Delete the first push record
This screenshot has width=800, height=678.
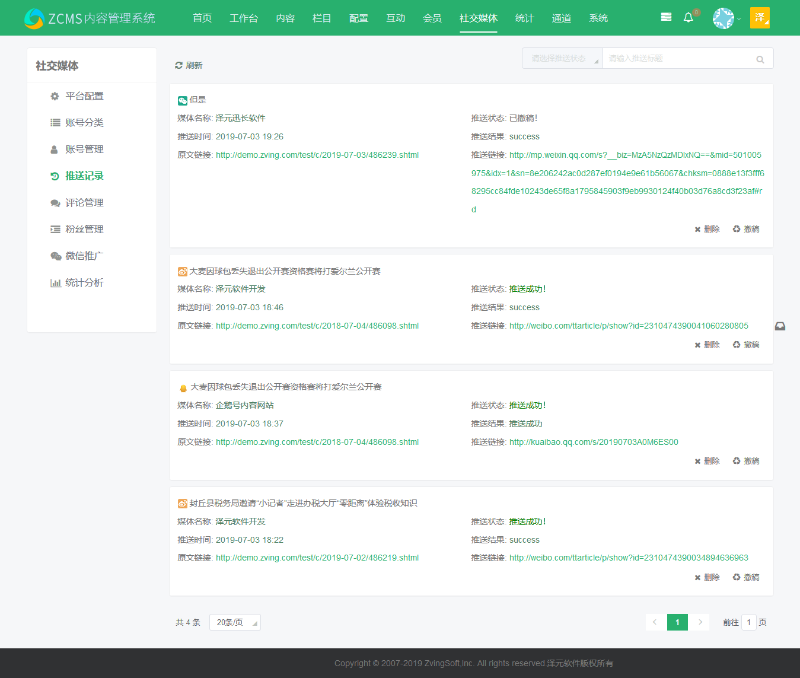click(x=707, y=229)
